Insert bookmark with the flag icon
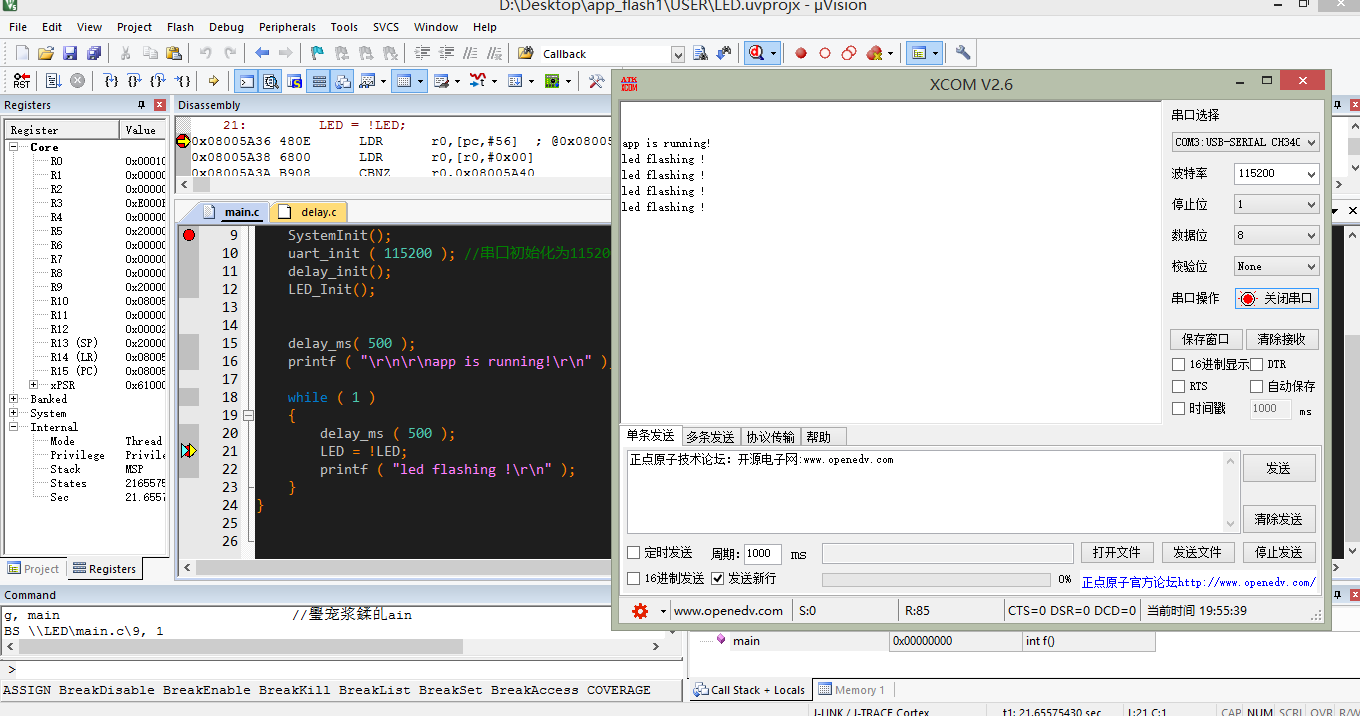Screen dimensions: 1360x716 (x=317, y=53)
